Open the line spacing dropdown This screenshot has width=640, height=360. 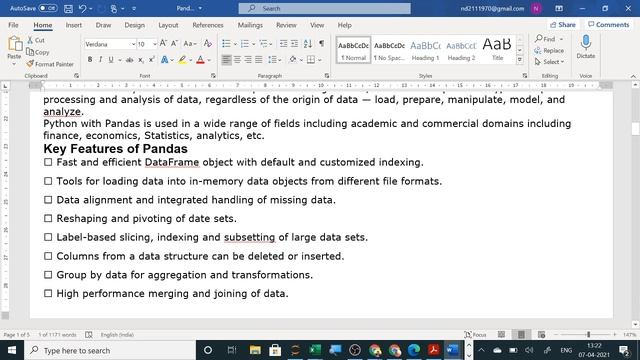(279, 60)
